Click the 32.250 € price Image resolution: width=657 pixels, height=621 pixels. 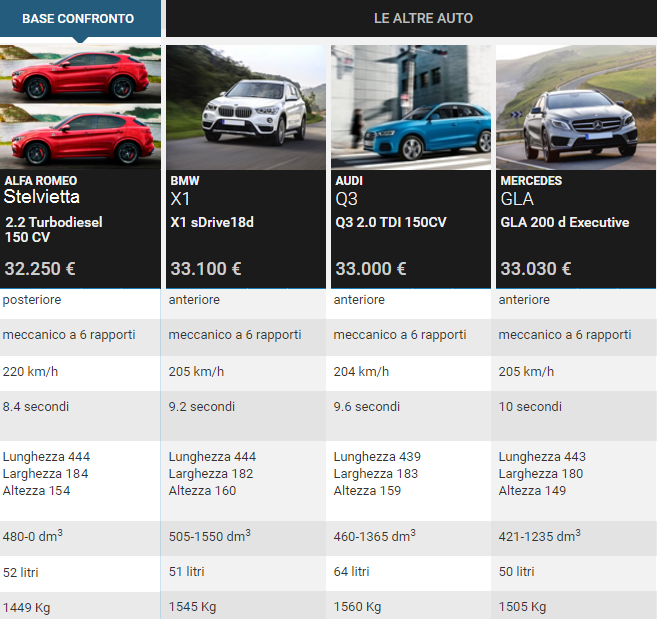40,269
